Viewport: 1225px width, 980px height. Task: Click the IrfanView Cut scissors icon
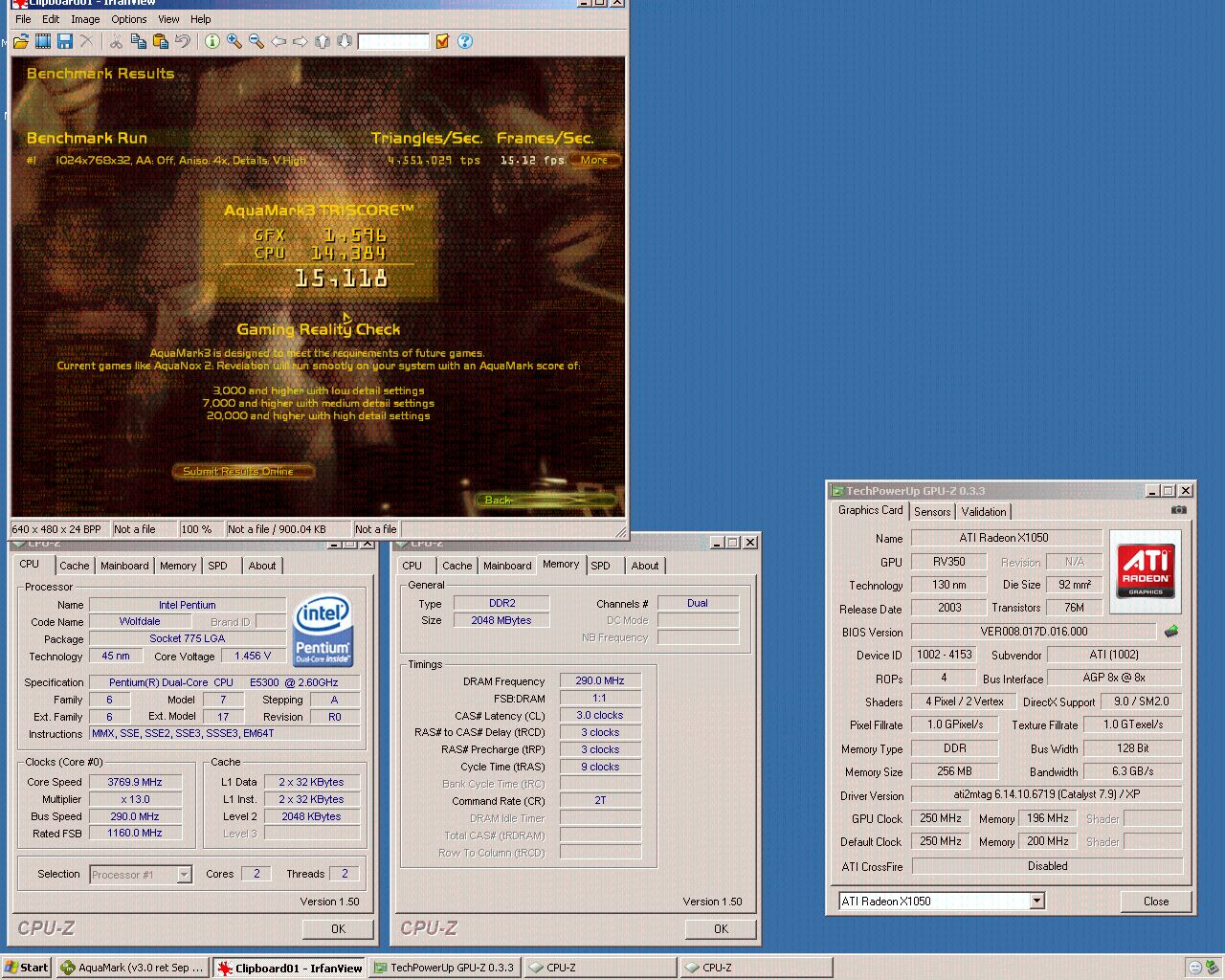pyautogui.click(x=116, y=41)
